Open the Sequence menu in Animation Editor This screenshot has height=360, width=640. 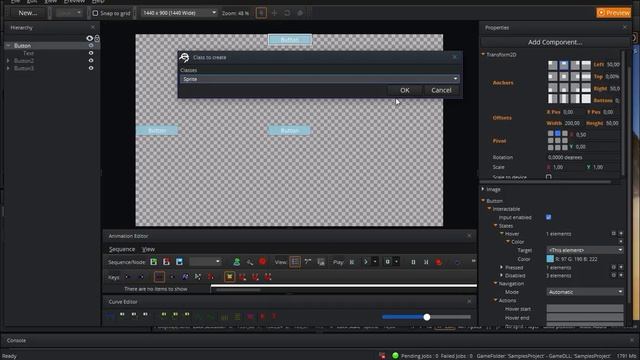coord(122,249)
